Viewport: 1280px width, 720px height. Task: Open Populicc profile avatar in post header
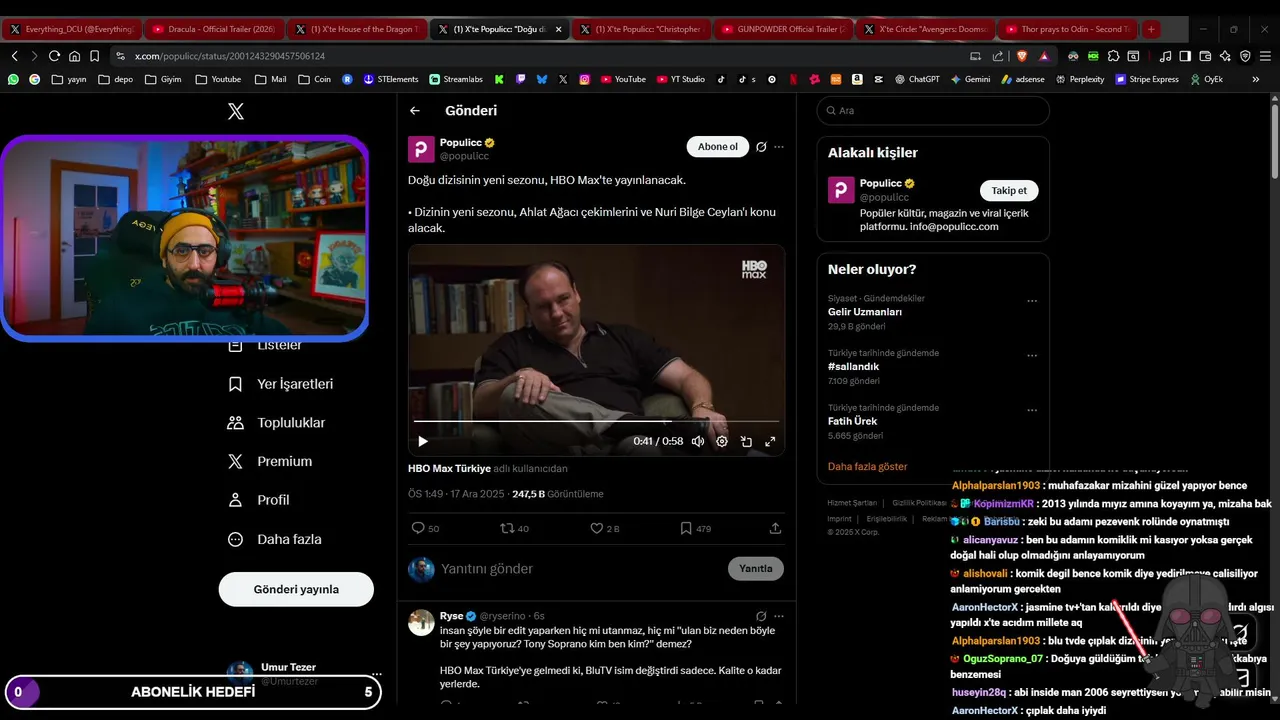click(x=421, y=149)
